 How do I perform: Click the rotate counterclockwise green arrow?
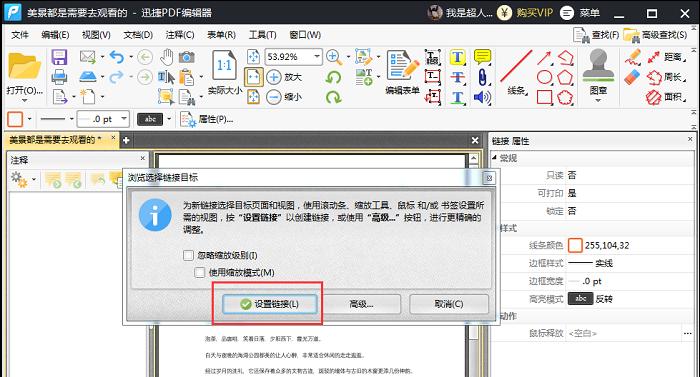pyautogui.click(x=333, y=77)
